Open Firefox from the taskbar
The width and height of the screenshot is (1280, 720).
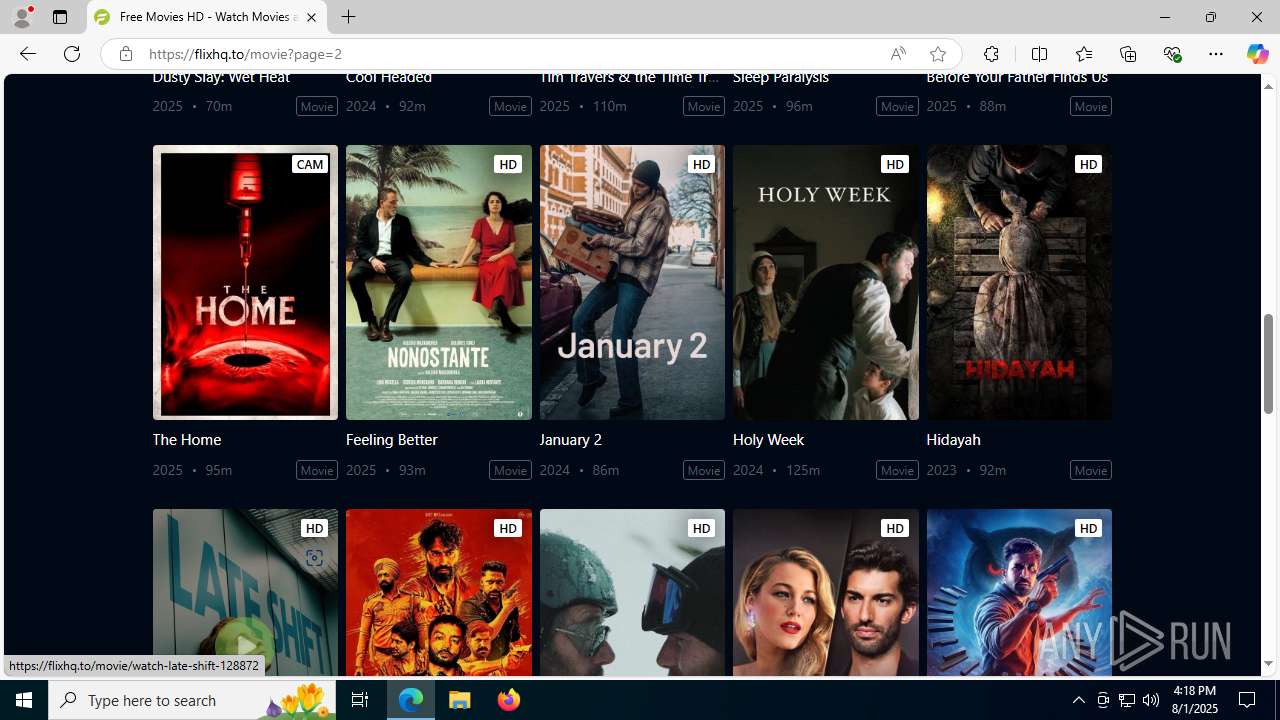(509, 700)
